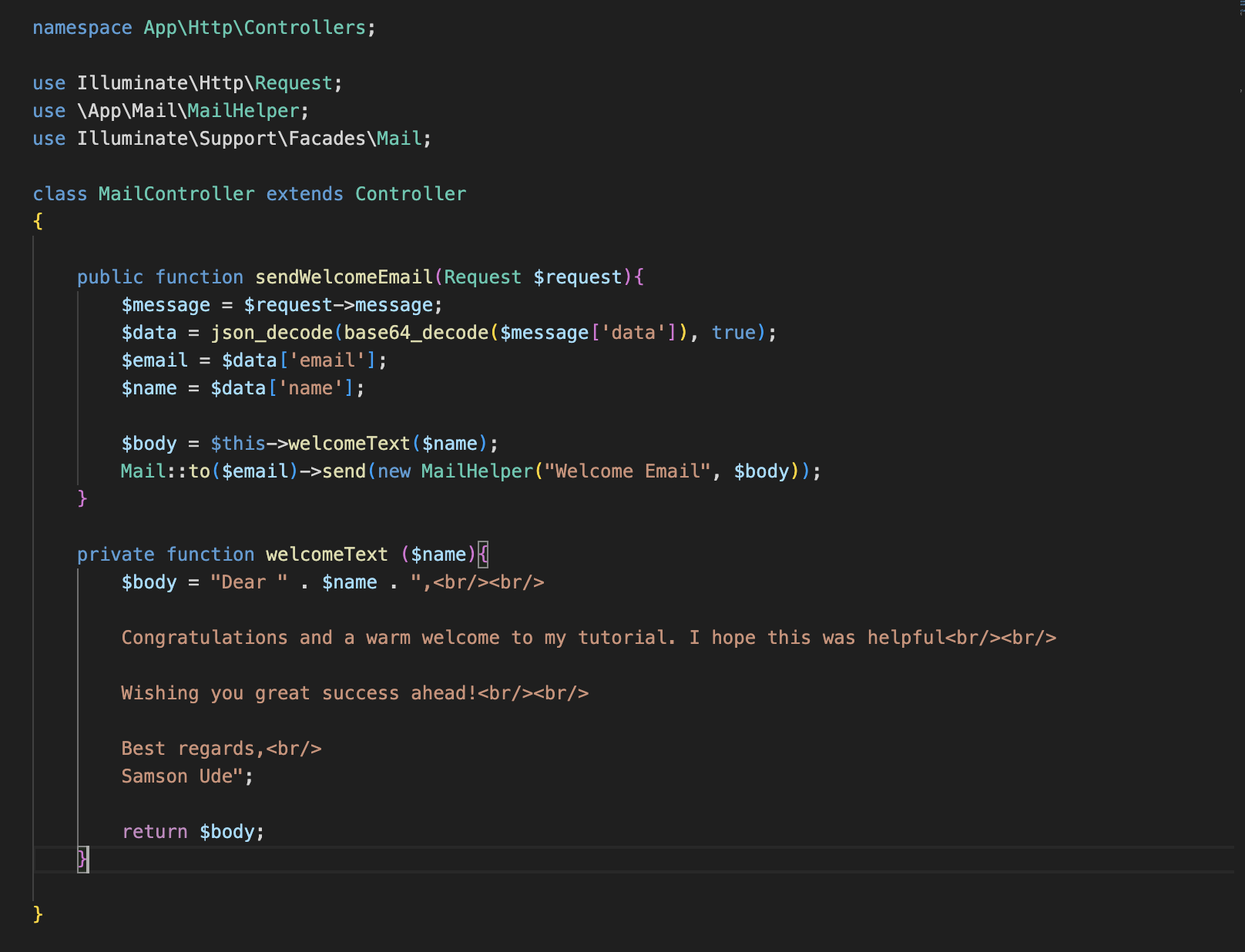Click the 'extends' keyword
Image resolution: width=1245 pixels, height=952 pixels.
[304, 194]
